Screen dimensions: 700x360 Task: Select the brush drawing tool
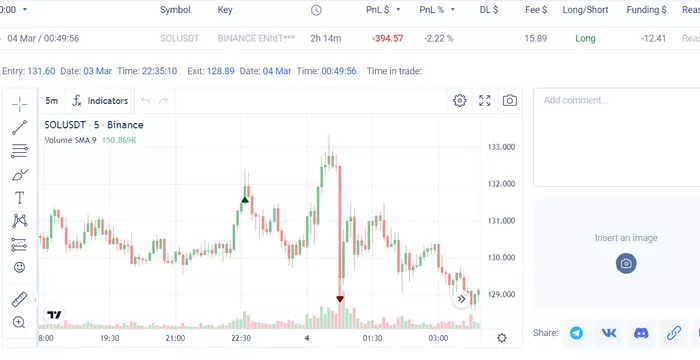pyautogui.click(x=20, y=175)
